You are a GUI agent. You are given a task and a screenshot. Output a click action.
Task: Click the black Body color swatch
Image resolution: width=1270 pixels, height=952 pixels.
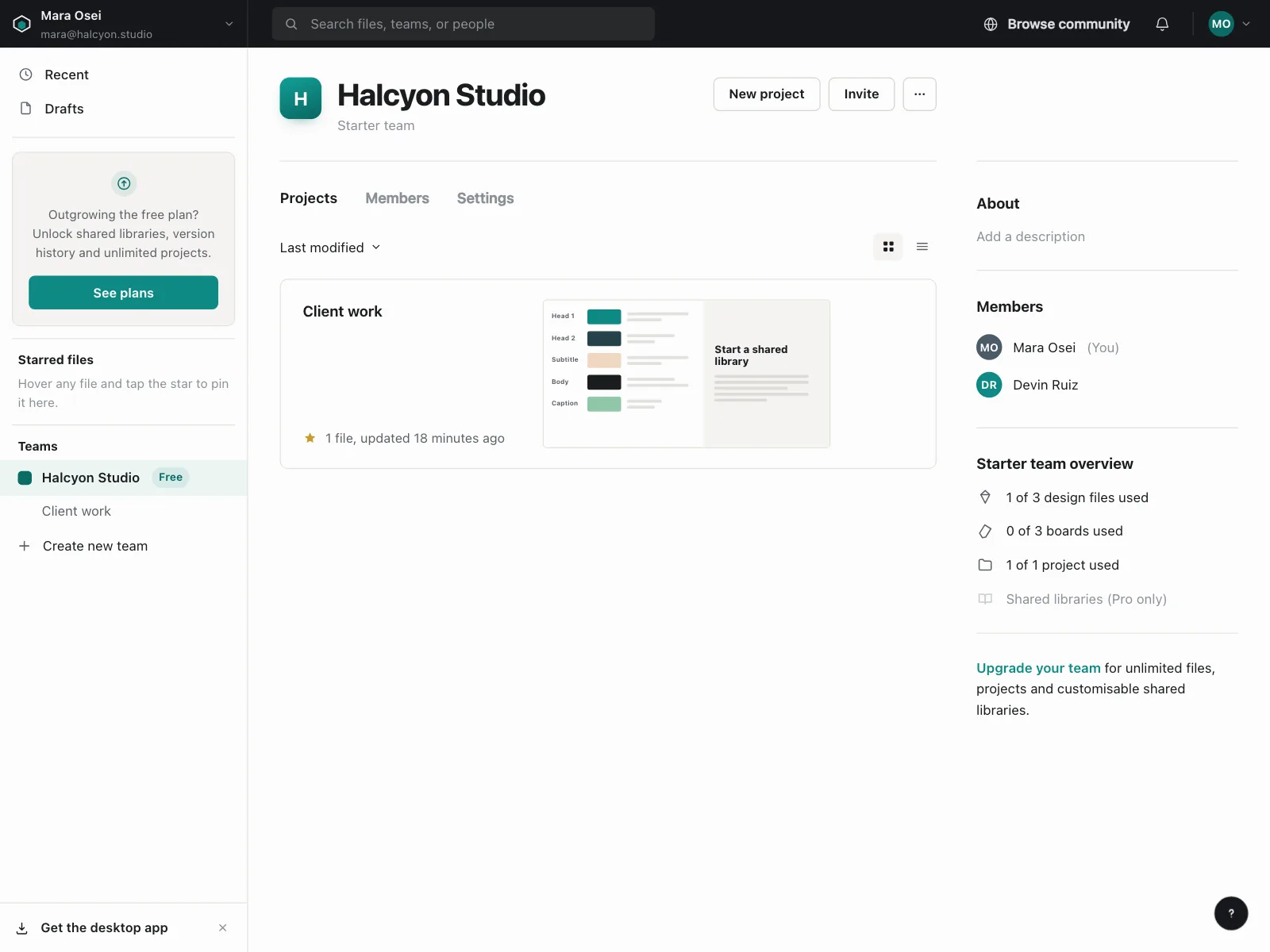coord(604,382)
